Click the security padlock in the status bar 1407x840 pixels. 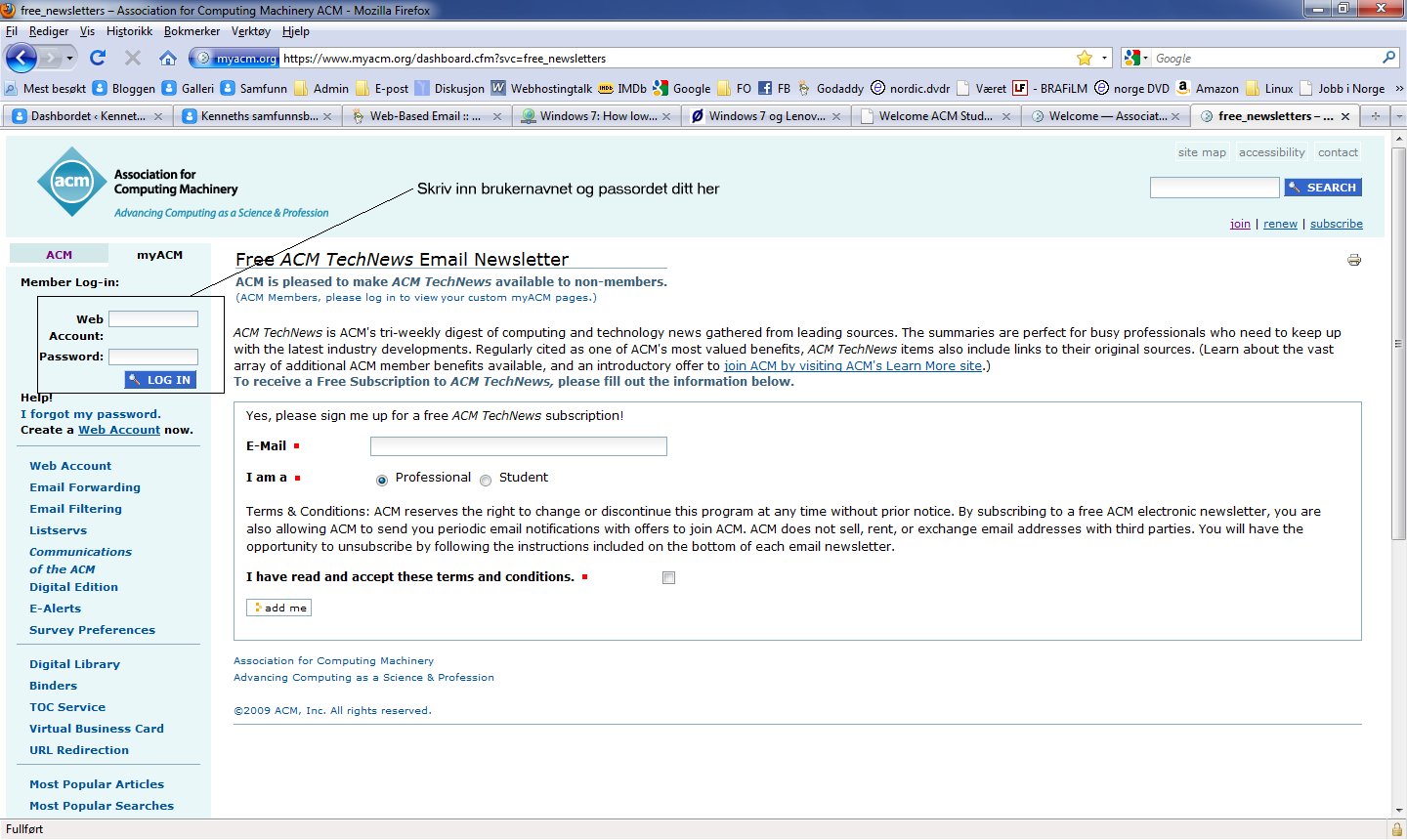coord(1396,829)
